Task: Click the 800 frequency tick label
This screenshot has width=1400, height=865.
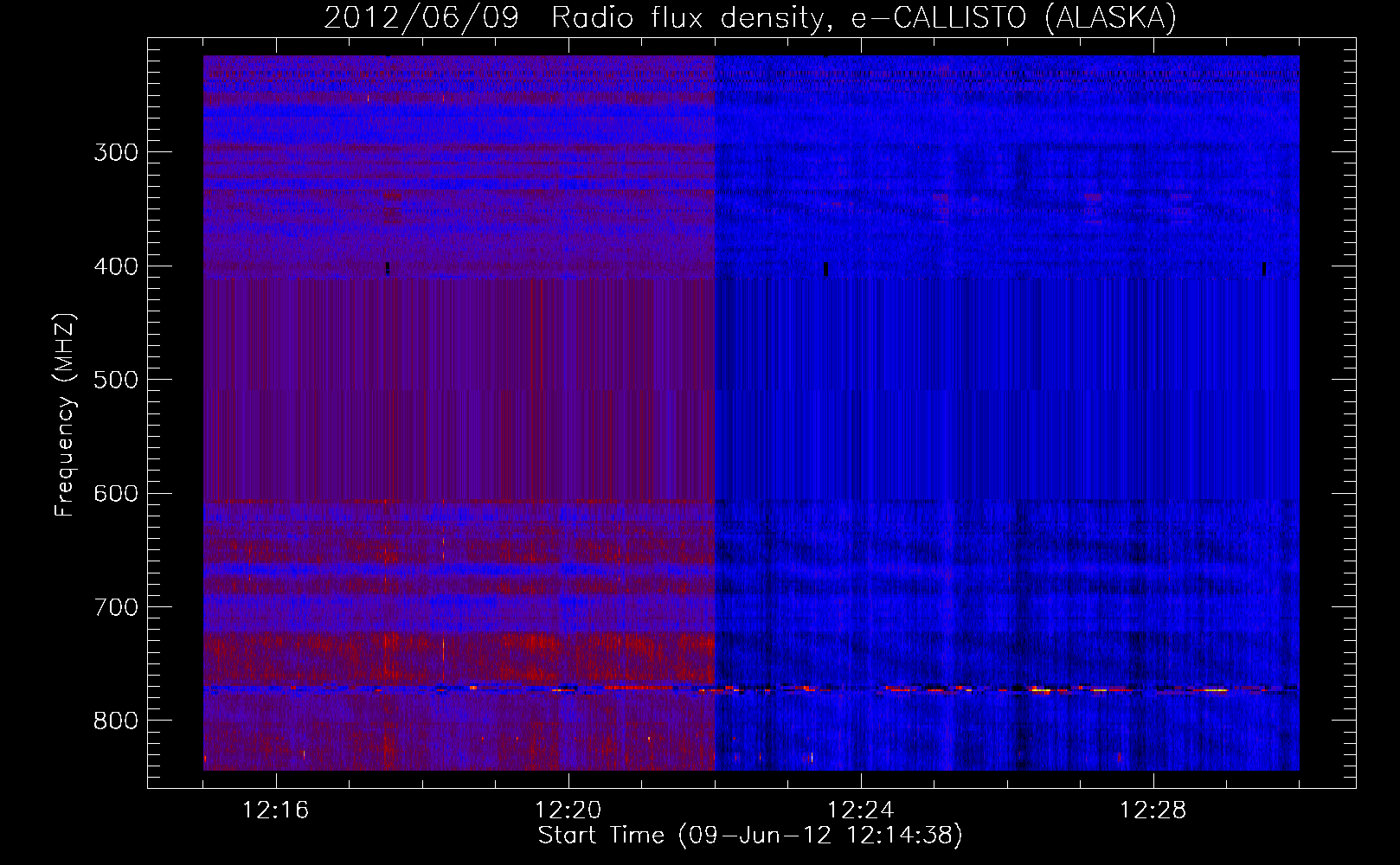Action: tap(116, 721)
